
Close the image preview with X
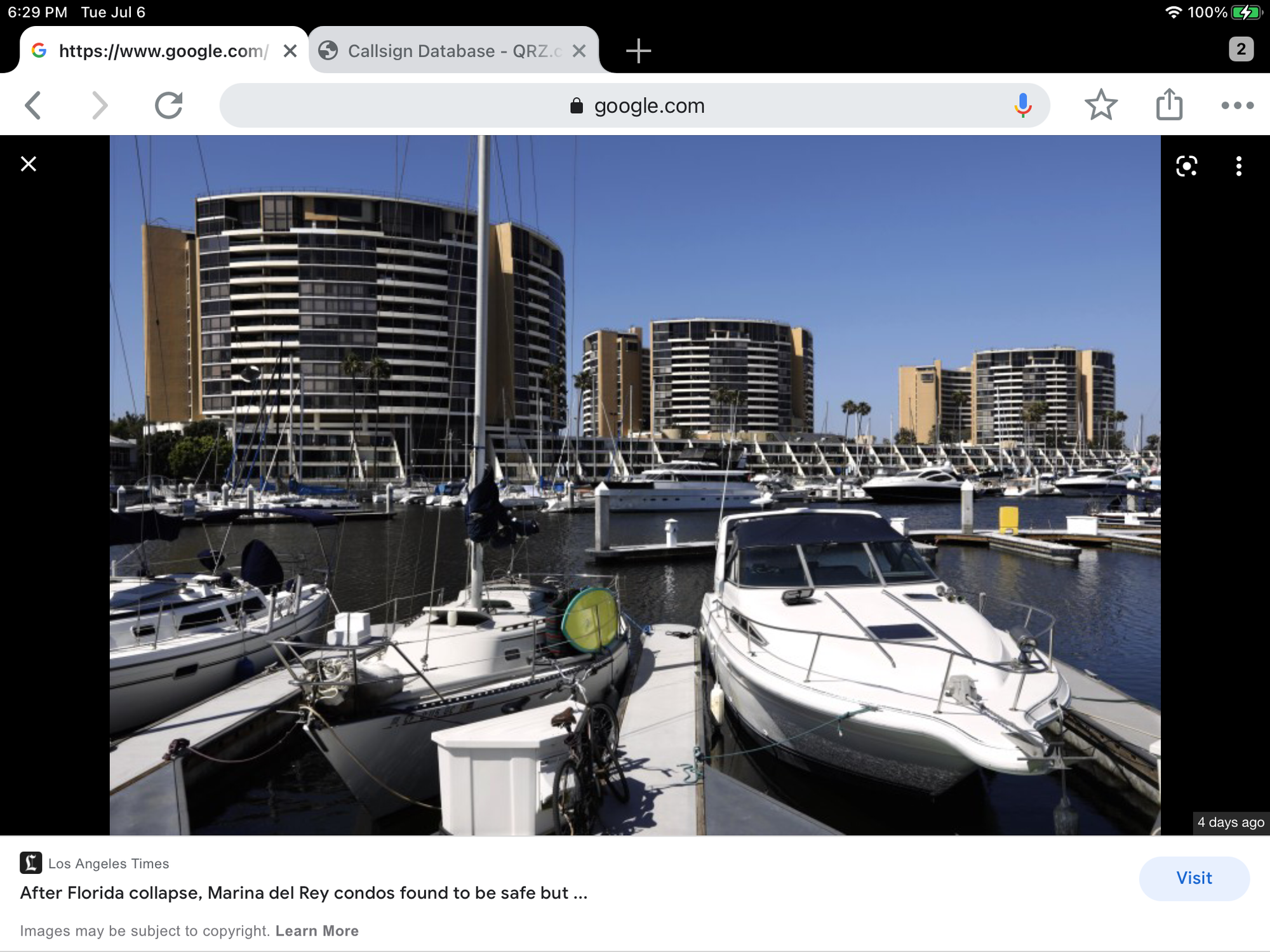pos(29,164)
